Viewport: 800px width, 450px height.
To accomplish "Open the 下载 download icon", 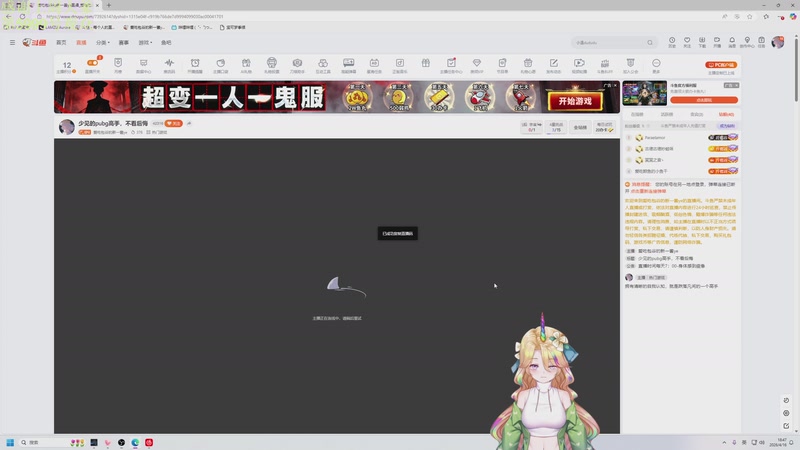I will pos(702,42).
